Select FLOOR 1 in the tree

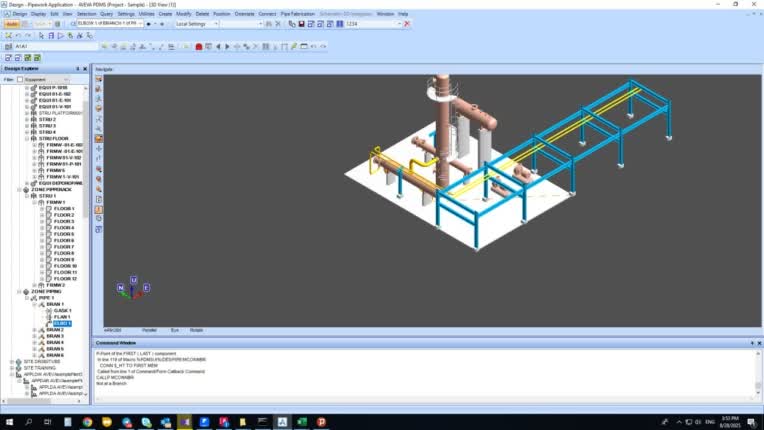coord(64,209)
